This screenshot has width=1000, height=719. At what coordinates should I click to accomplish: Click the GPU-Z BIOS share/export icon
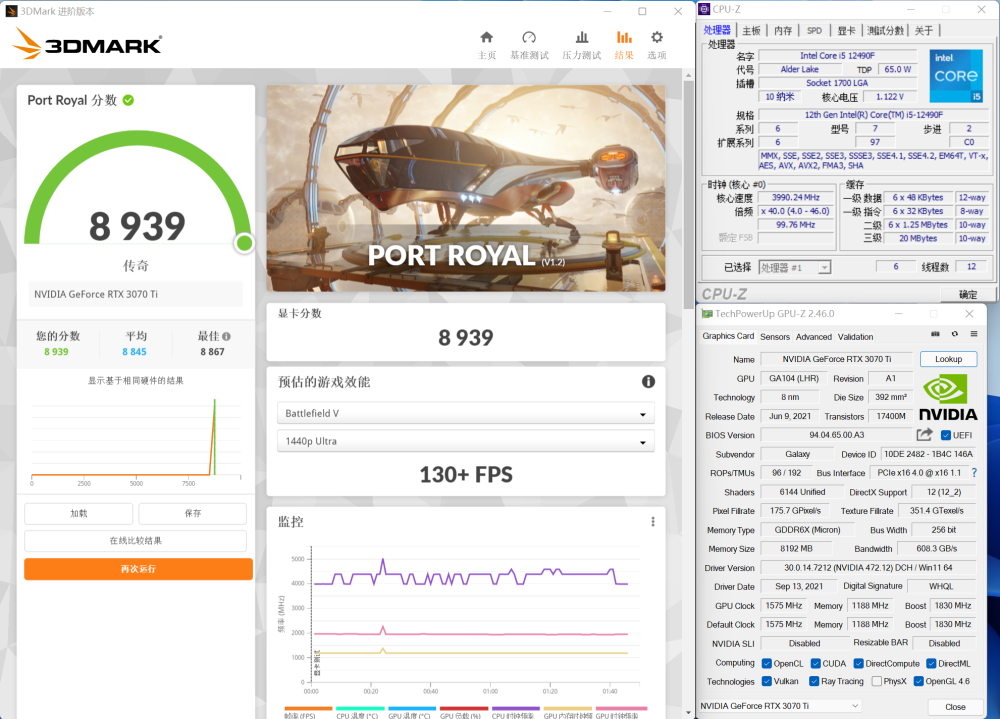point(925,435)
